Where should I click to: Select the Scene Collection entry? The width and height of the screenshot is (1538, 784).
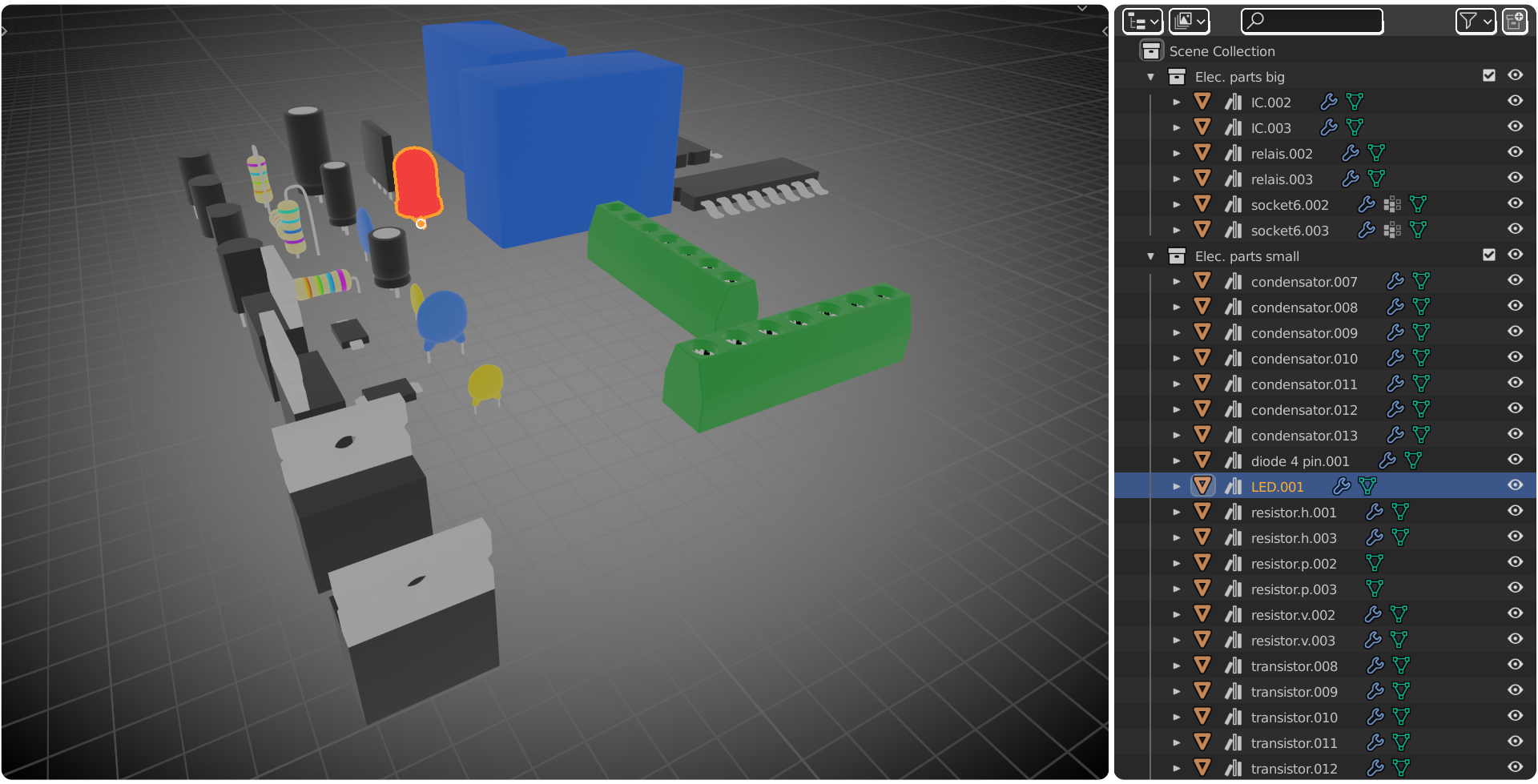tap(1222, 51)
